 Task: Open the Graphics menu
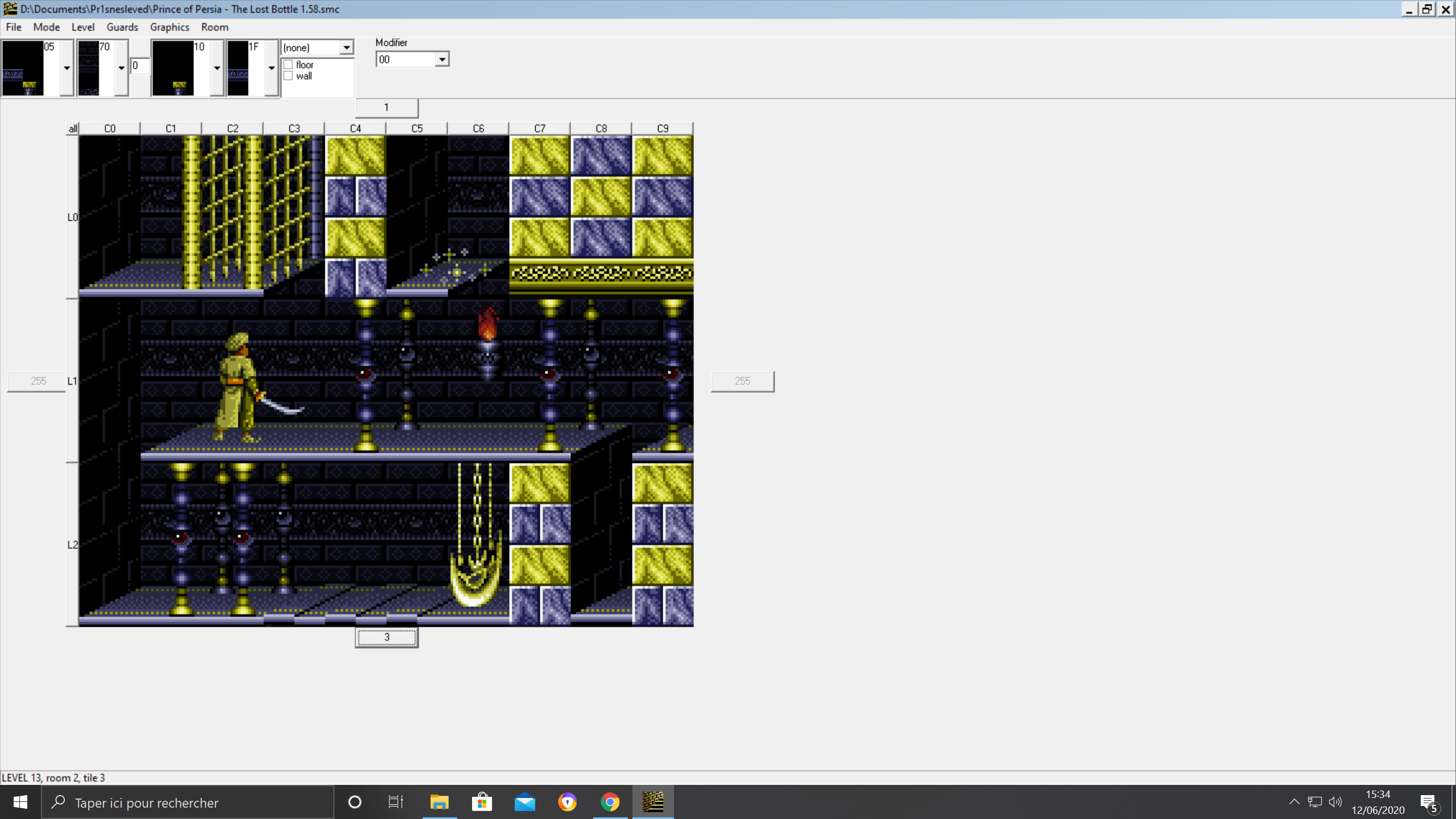tap(169, 27)
